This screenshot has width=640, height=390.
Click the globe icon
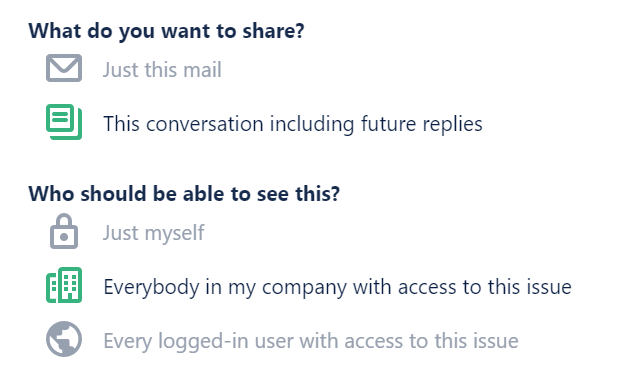coord(64,339)
